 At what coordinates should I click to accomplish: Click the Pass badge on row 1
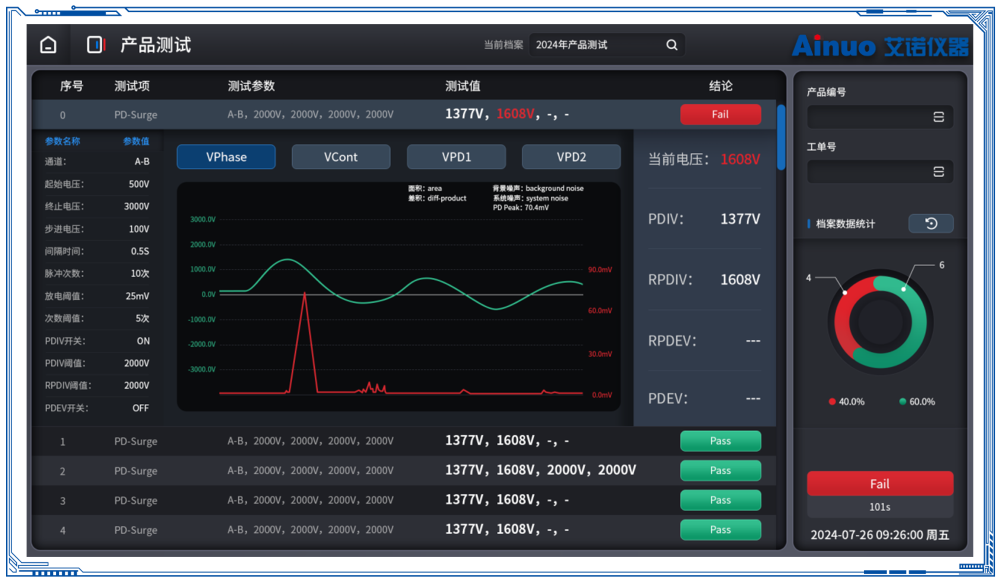(x=720, y=441)
